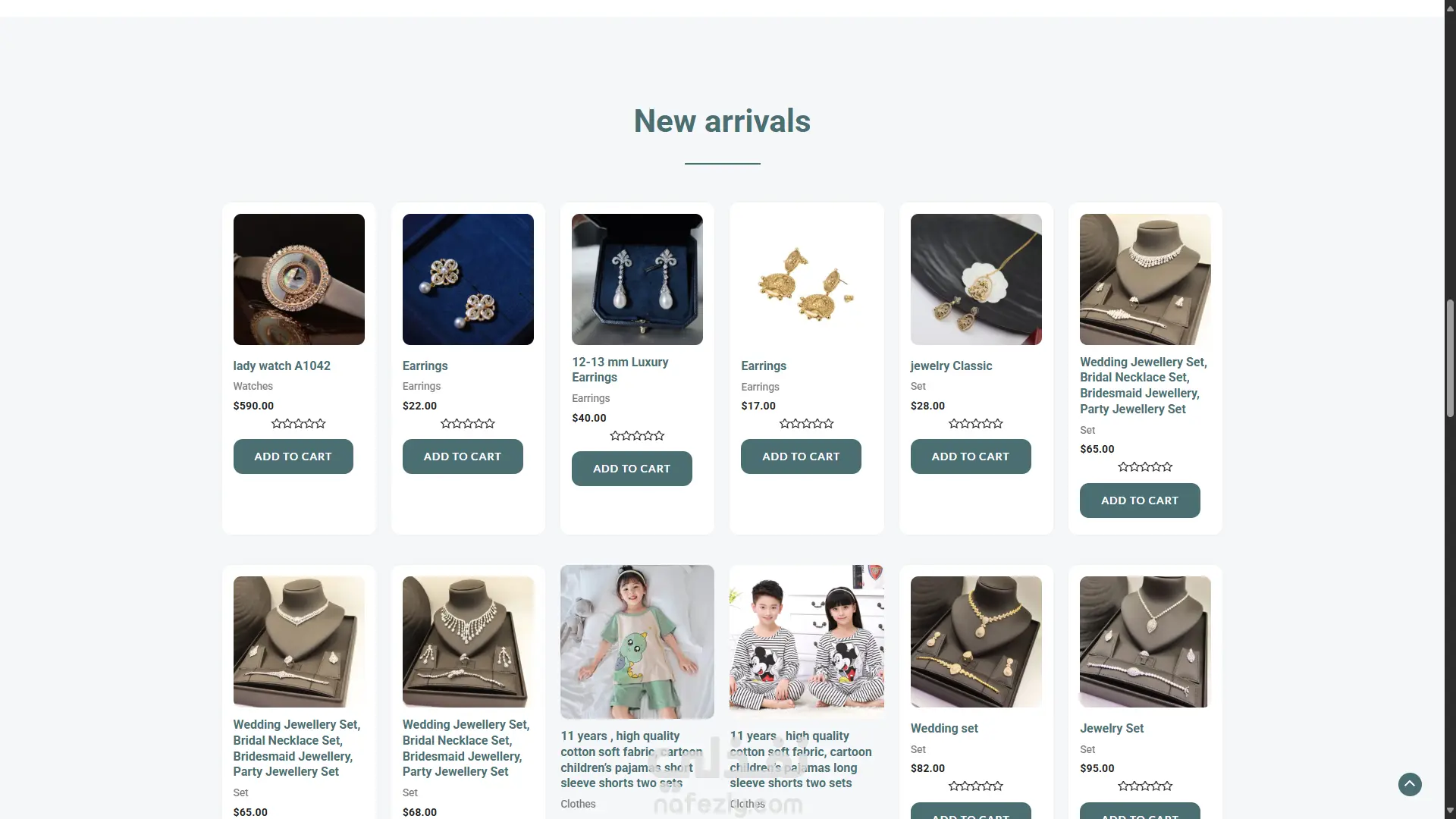
Task: Add lady watch A1042 to cart
Action: point(293,457)
